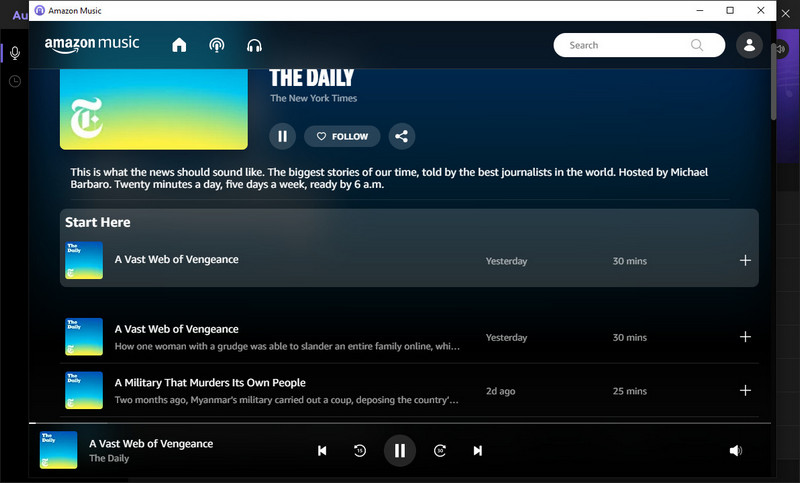This screenshot has height=483, width=800.
Task: Click A Military That Murders thumbnail
Action: click(84, 390)
